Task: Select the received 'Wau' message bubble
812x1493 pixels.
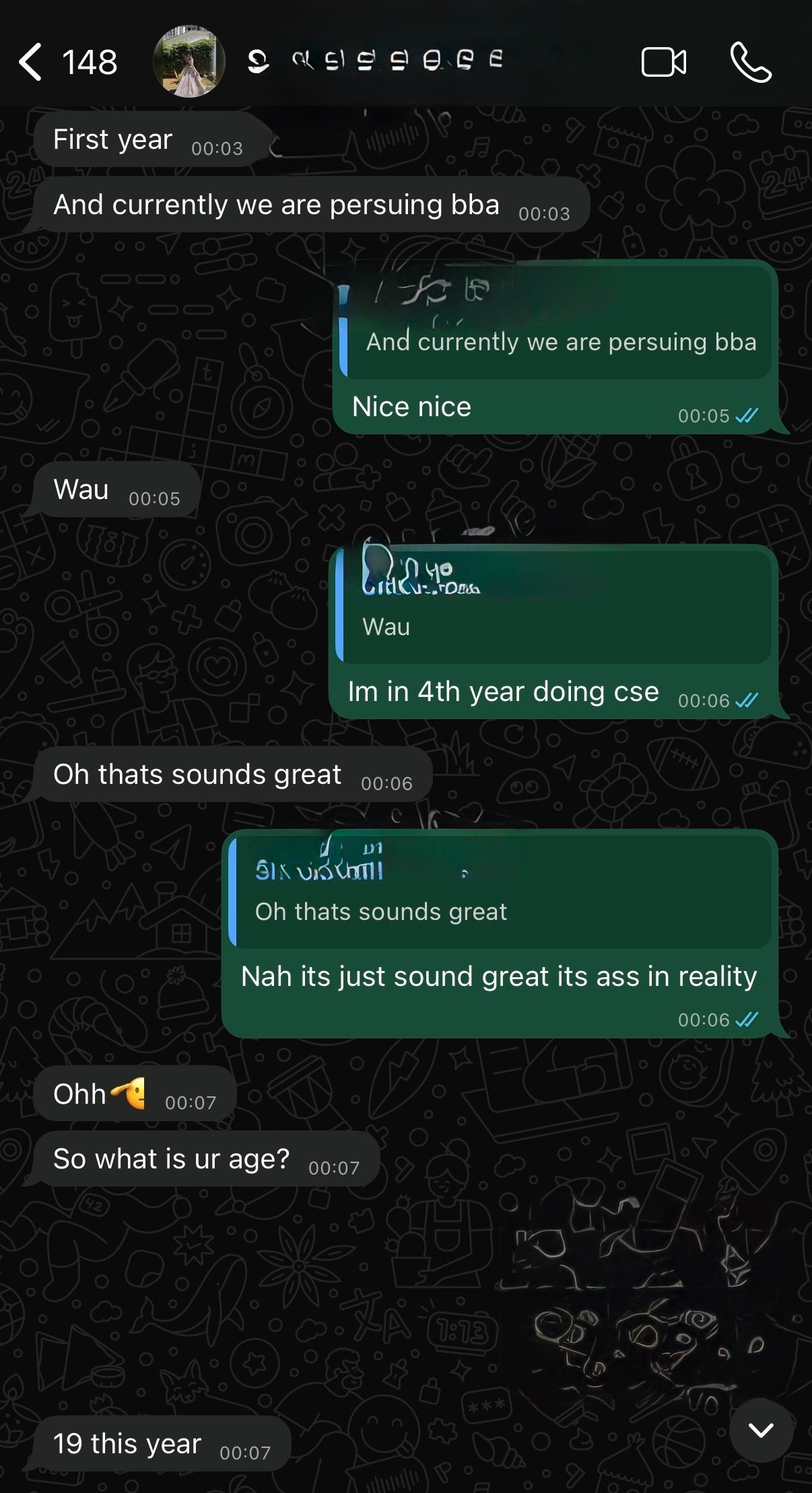Action: 116,490
